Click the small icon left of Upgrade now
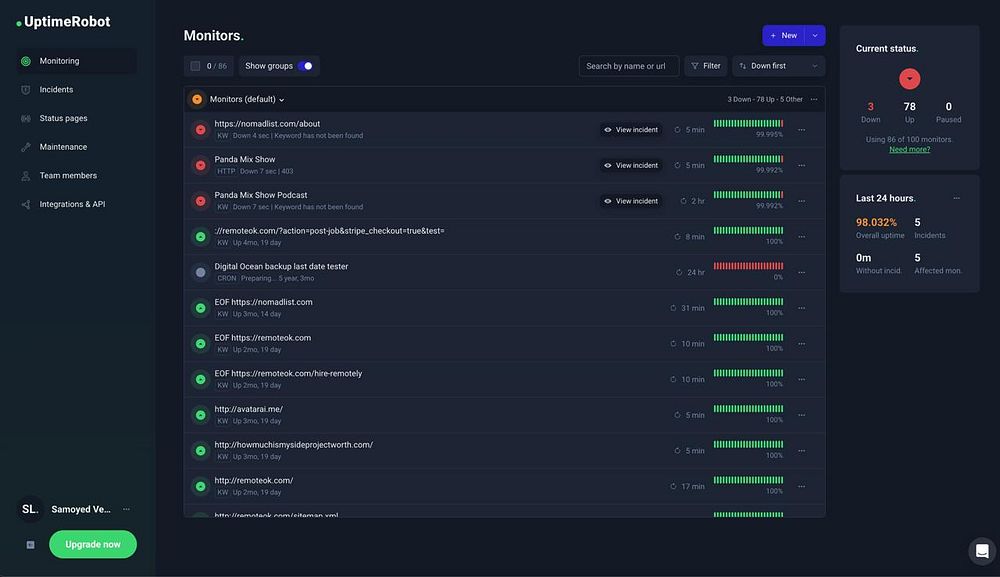The width and height of the screenshot is (1000, 577). 30,545
